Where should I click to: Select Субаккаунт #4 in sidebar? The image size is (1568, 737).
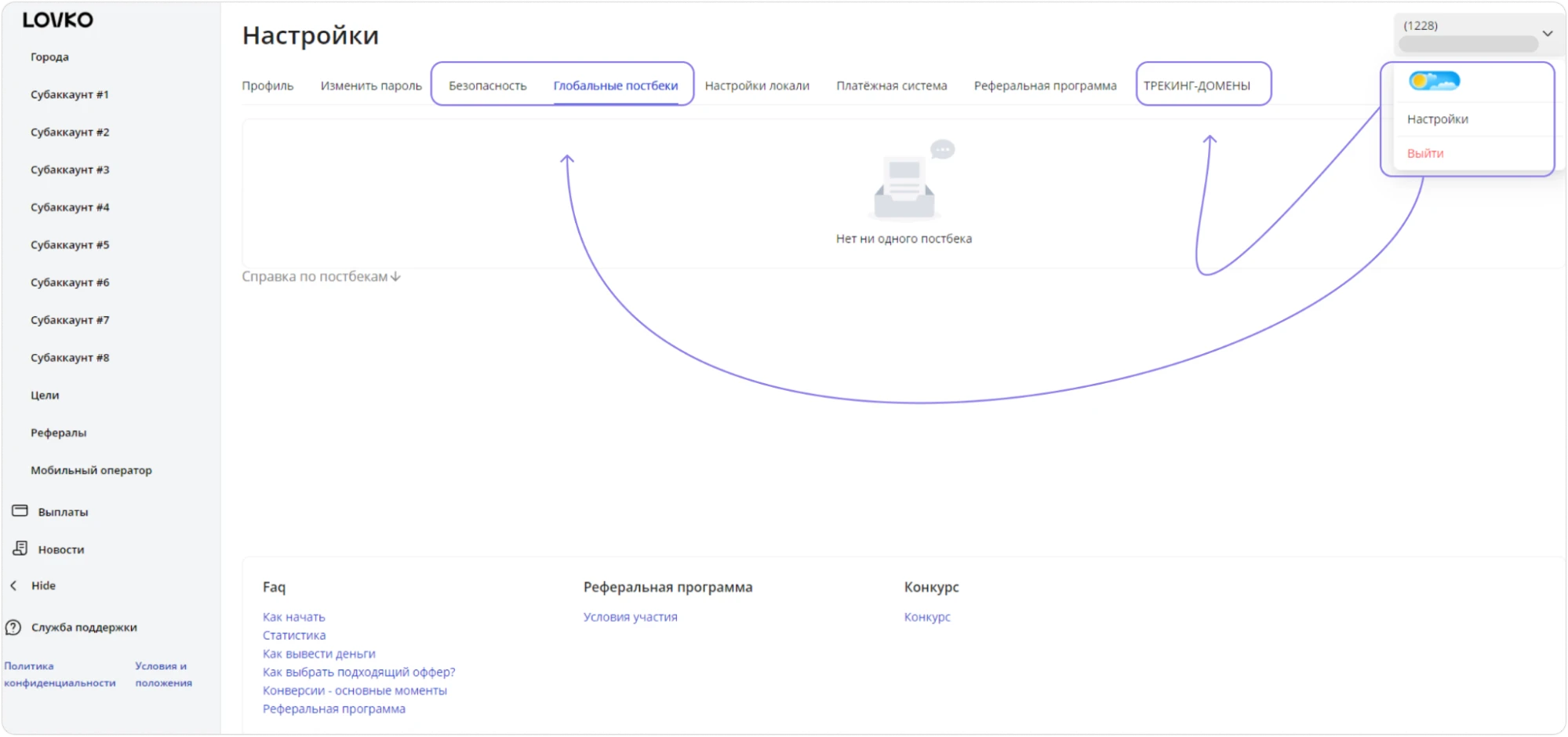(x=70, y=208)
